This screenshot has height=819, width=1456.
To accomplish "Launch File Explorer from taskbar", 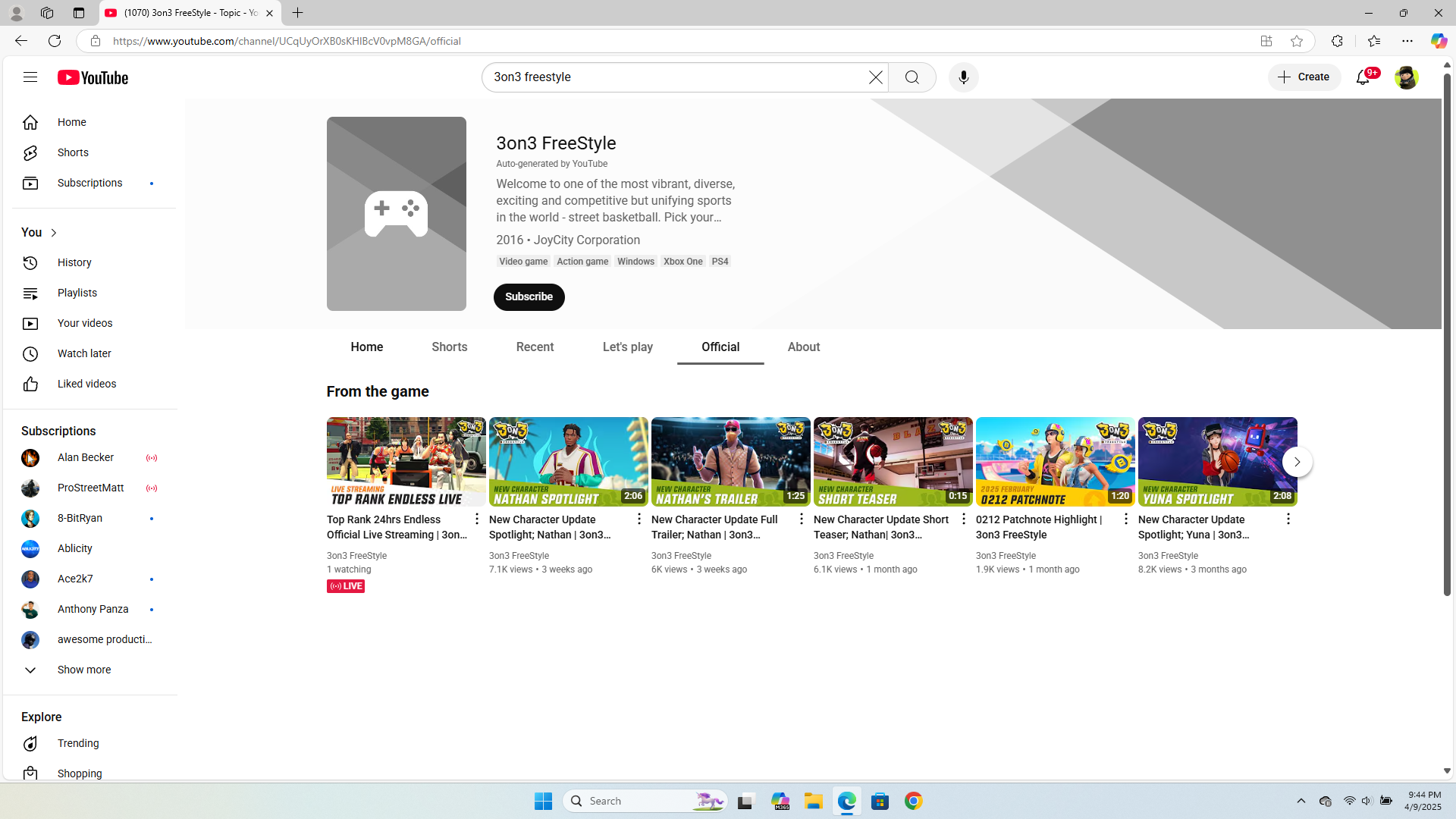I will coord(814,801).
